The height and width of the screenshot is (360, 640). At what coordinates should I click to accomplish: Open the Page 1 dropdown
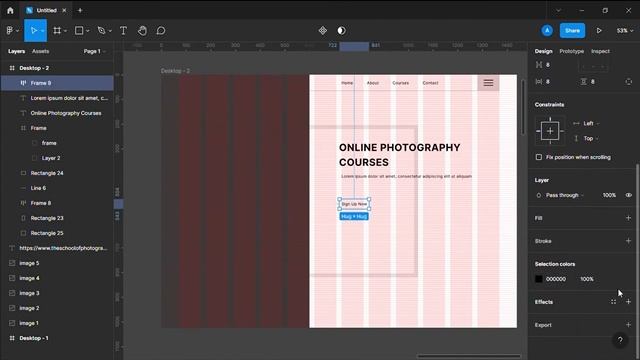[x=95, y=51]
